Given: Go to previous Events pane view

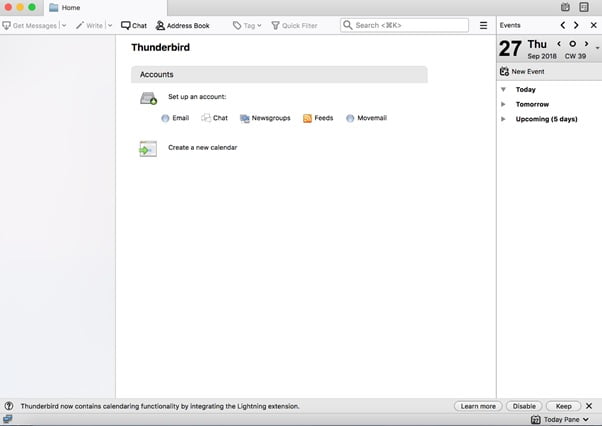Looking at the screenshot, I should point(563,25).
